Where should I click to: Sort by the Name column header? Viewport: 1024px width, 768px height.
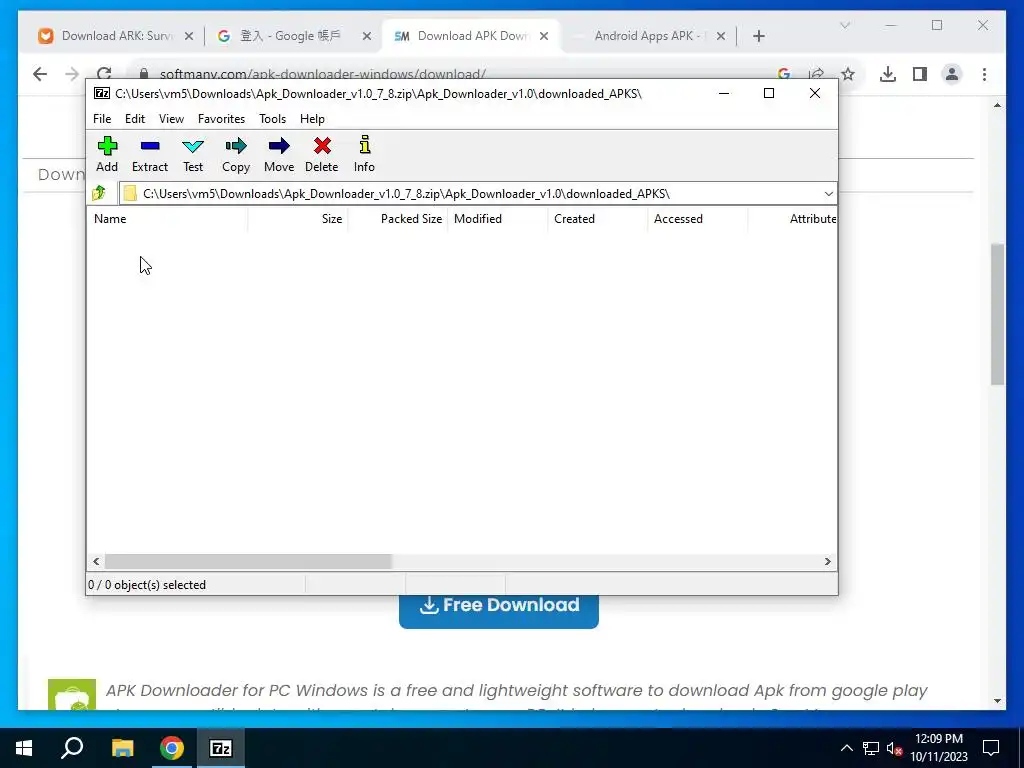[x=167, y=219]
